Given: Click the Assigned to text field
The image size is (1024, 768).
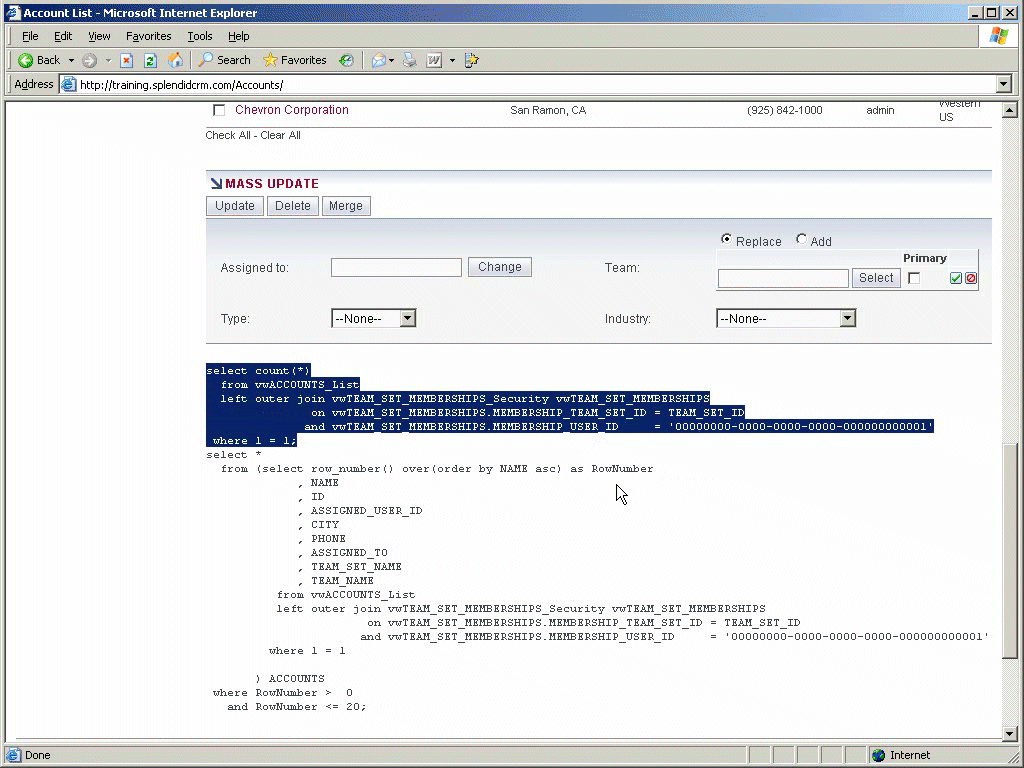Looking at the screenshot, I should coord(396,267).
